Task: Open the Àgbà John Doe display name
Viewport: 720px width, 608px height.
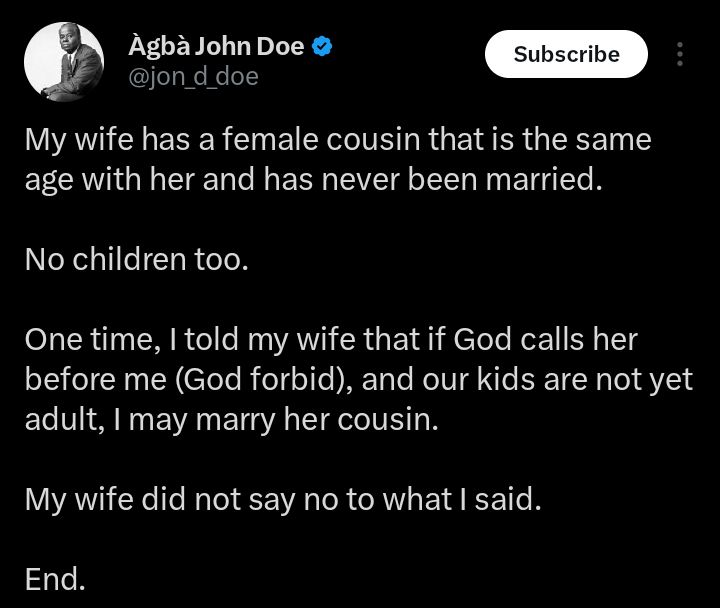Action: click(216, 46)
